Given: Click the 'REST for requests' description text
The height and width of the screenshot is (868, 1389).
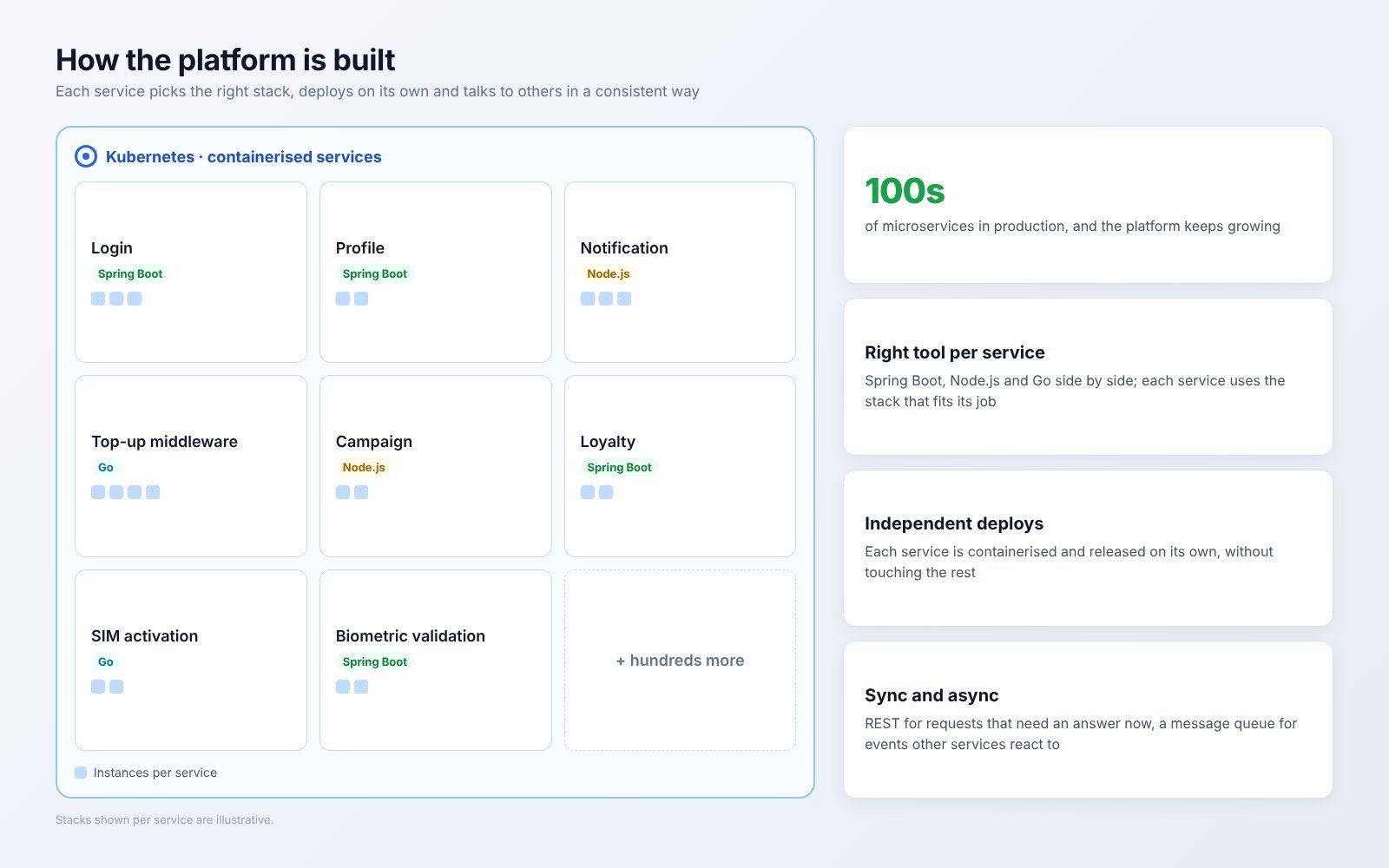Looking at the screenshot, I should [1081, 733].
